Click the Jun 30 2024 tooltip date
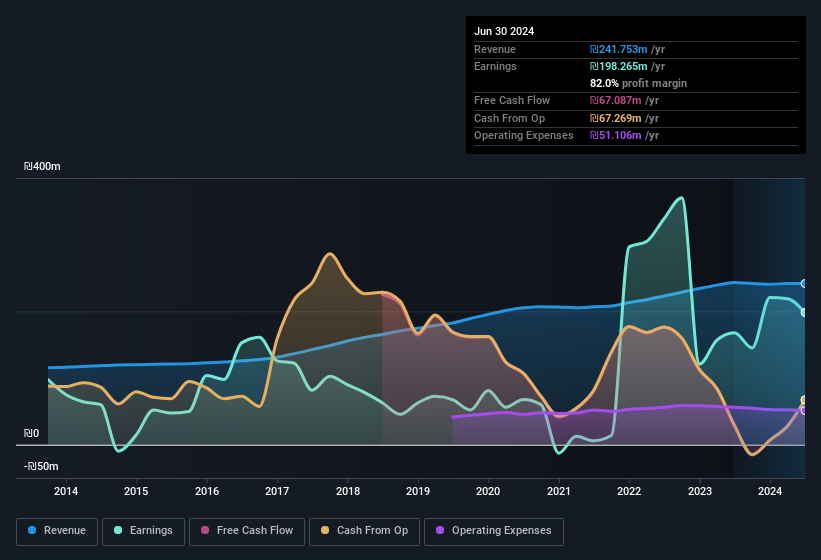 (504, 31)
